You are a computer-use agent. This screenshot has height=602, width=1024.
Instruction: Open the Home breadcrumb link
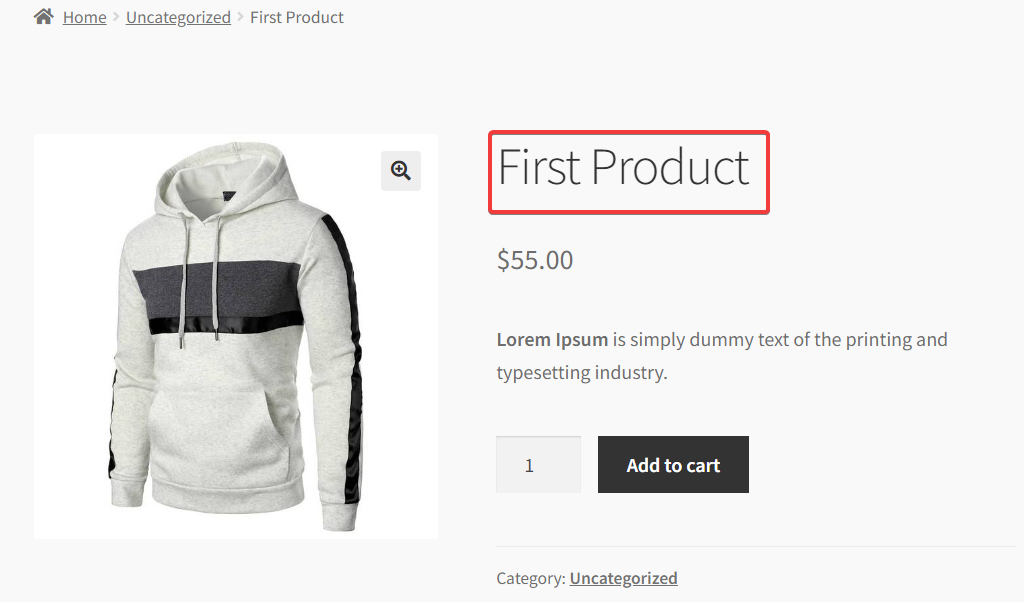click(x=84, y=17)
